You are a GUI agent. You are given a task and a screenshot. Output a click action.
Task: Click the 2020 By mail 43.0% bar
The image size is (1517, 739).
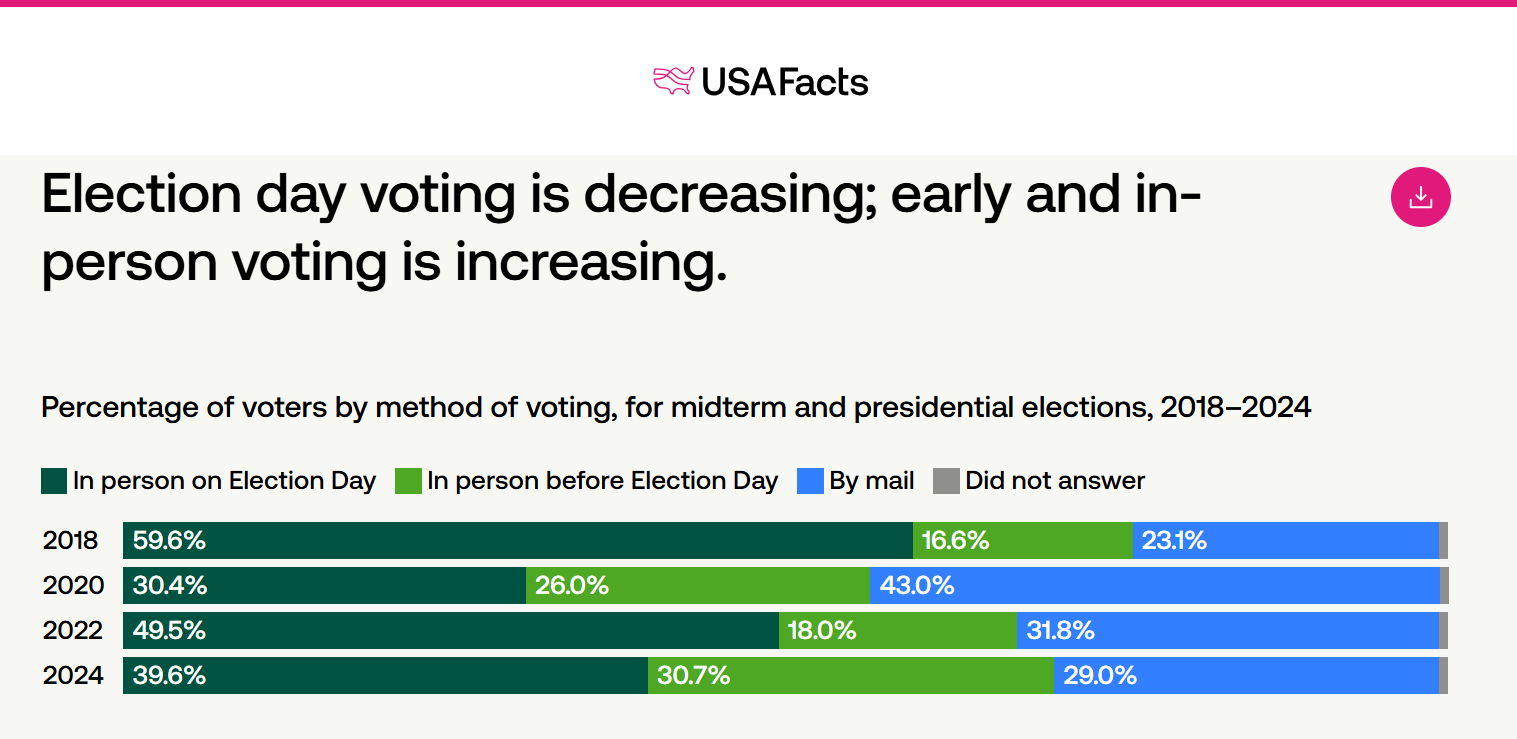[x=1154, y=586]
